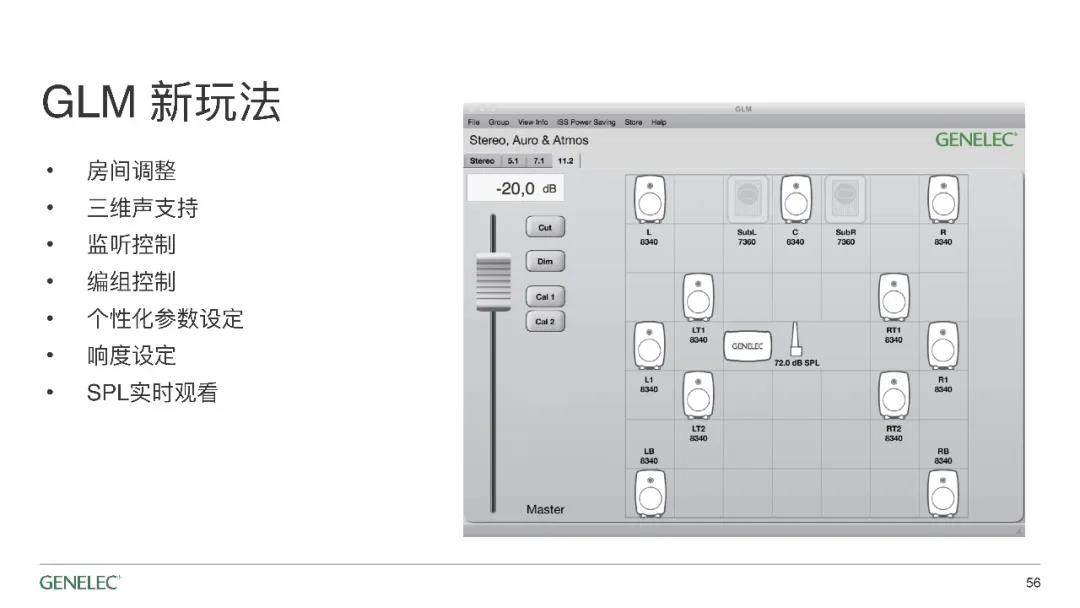The height and width of the screenshot is (608, 1080).
Task: Select the LT2 8340 speaker icon
Action: pyautogui.click(x=698, y=395)
